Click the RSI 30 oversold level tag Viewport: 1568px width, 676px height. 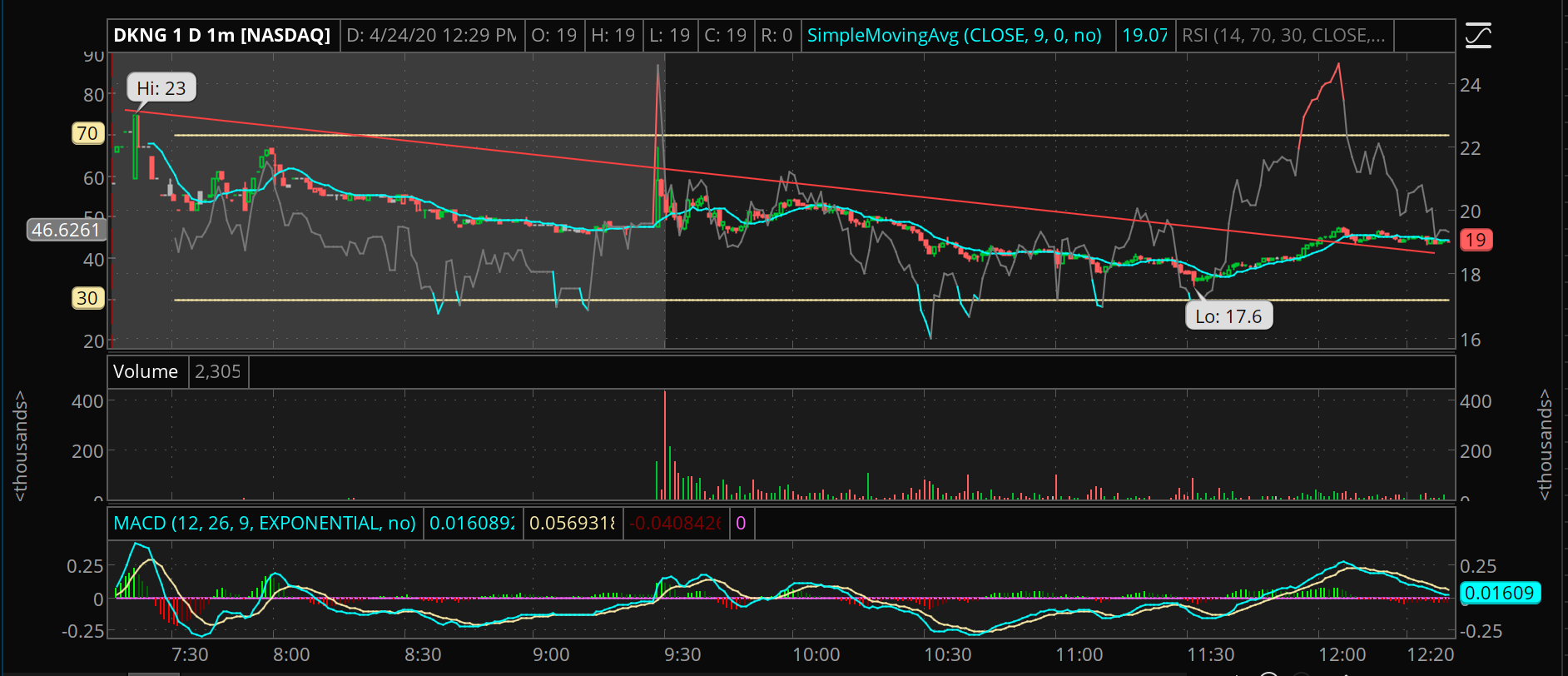tap(87, 298)
